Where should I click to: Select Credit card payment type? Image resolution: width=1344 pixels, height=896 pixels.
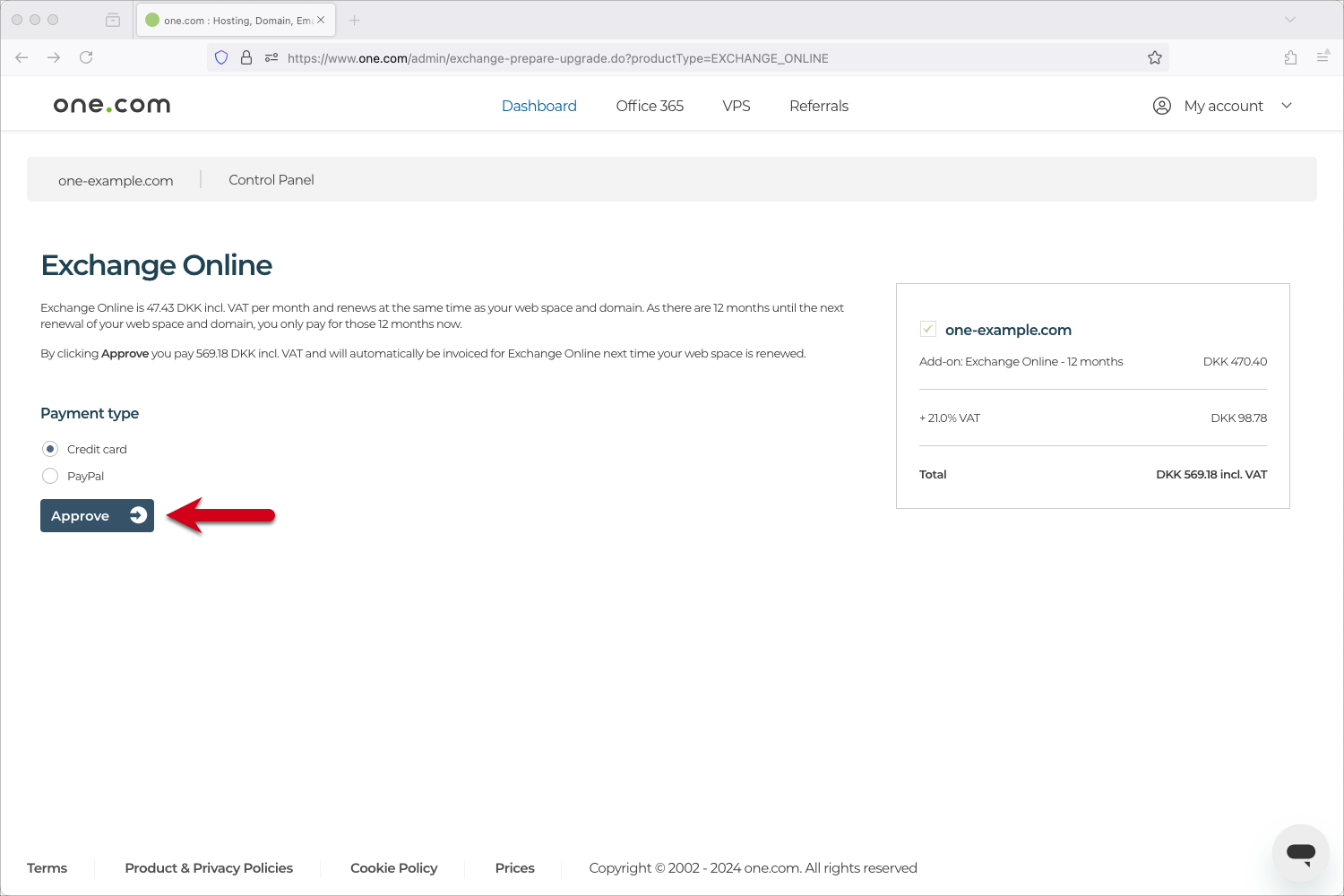pos(50,449)
